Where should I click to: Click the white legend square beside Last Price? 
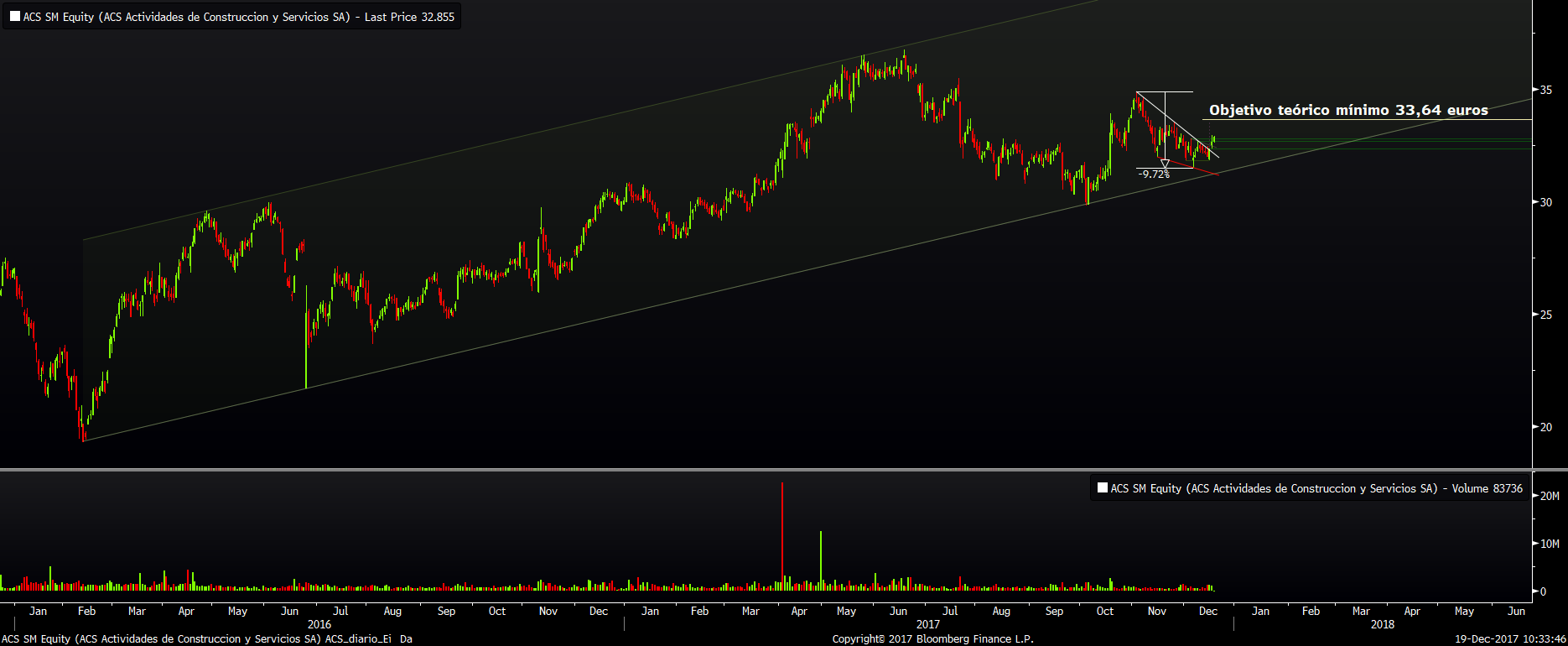[15, 17]
